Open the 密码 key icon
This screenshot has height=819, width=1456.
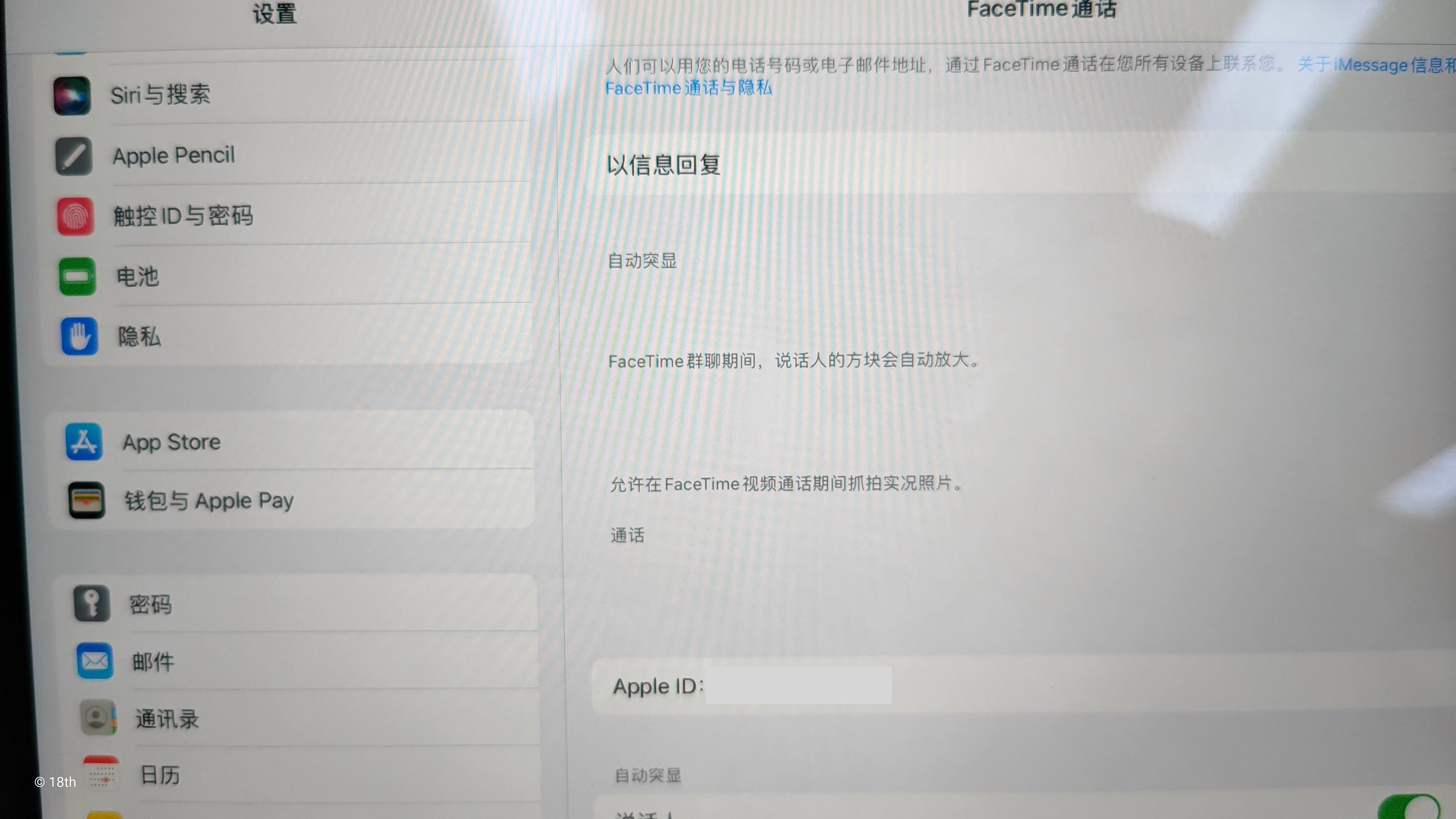coord(92,604)
